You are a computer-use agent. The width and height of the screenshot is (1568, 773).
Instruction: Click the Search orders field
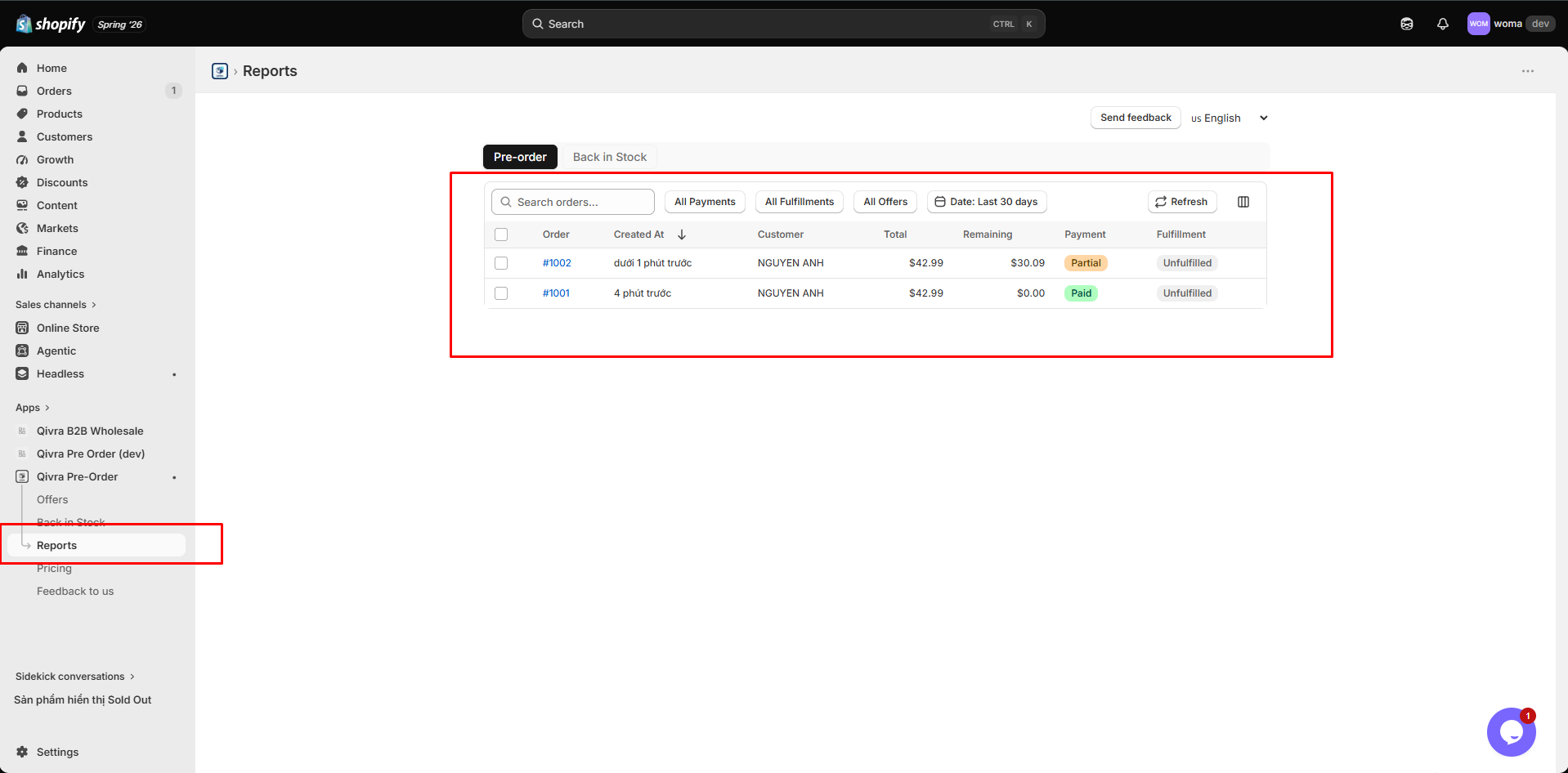(573, 202)
